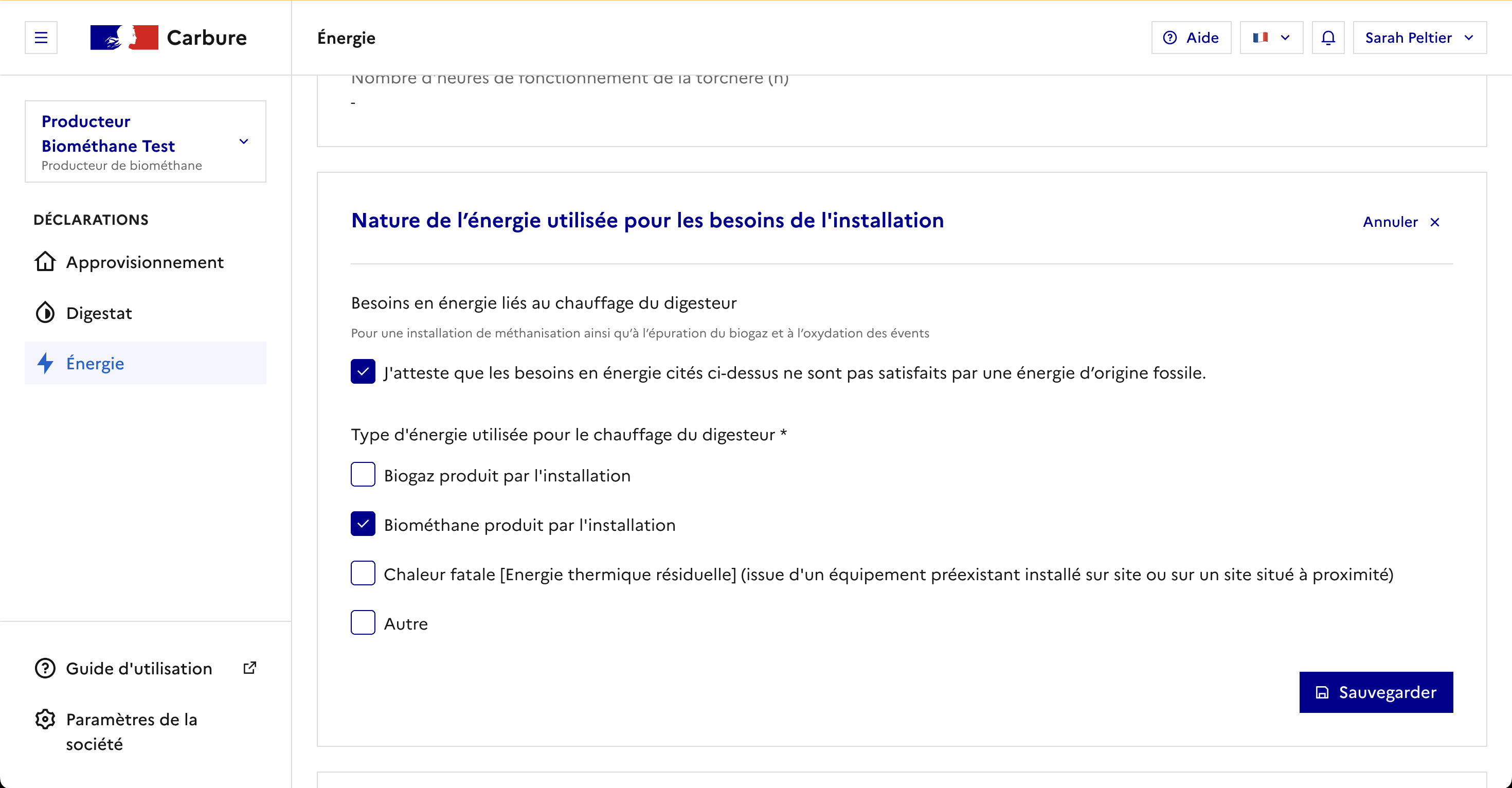The image size is (1512, 788).
Task: Uncheck Biométhane produit par l'installation
Action: coord(363,524)
